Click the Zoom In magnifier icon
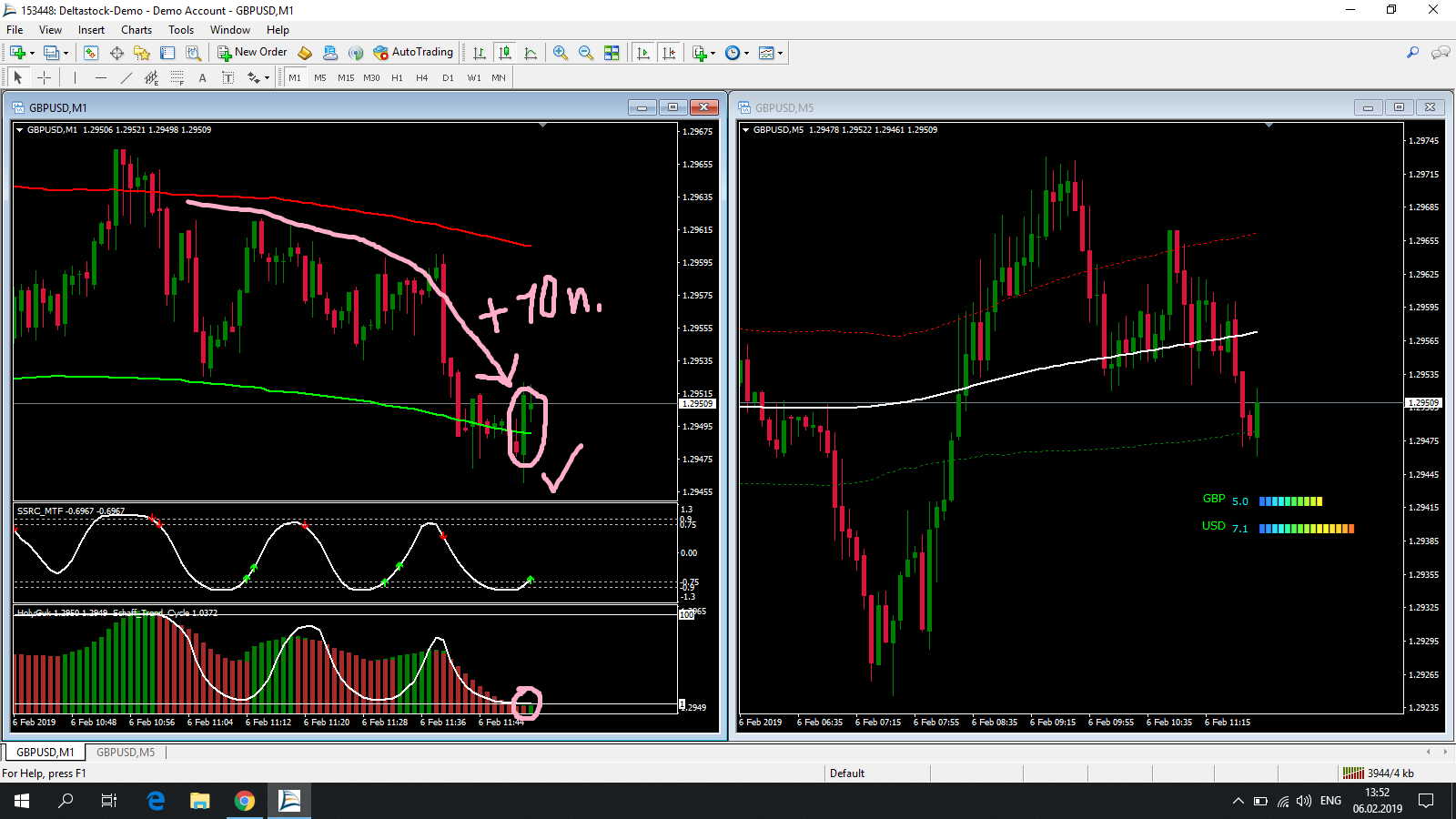The width and height of the screenshot is (1456, 819). [x=561, y=53]
